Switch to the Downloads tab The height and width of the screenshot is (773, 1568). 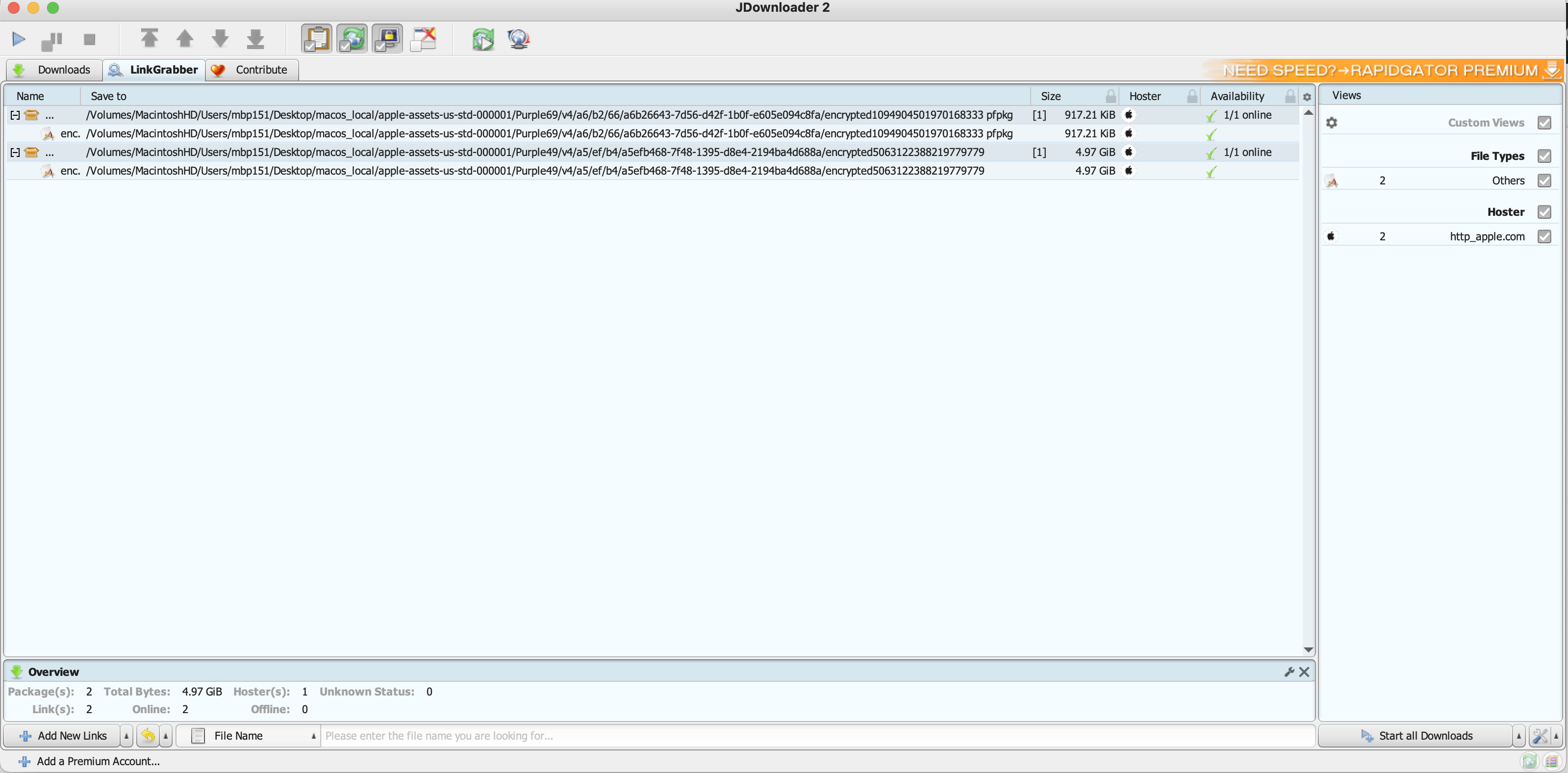tap(53, 70)
